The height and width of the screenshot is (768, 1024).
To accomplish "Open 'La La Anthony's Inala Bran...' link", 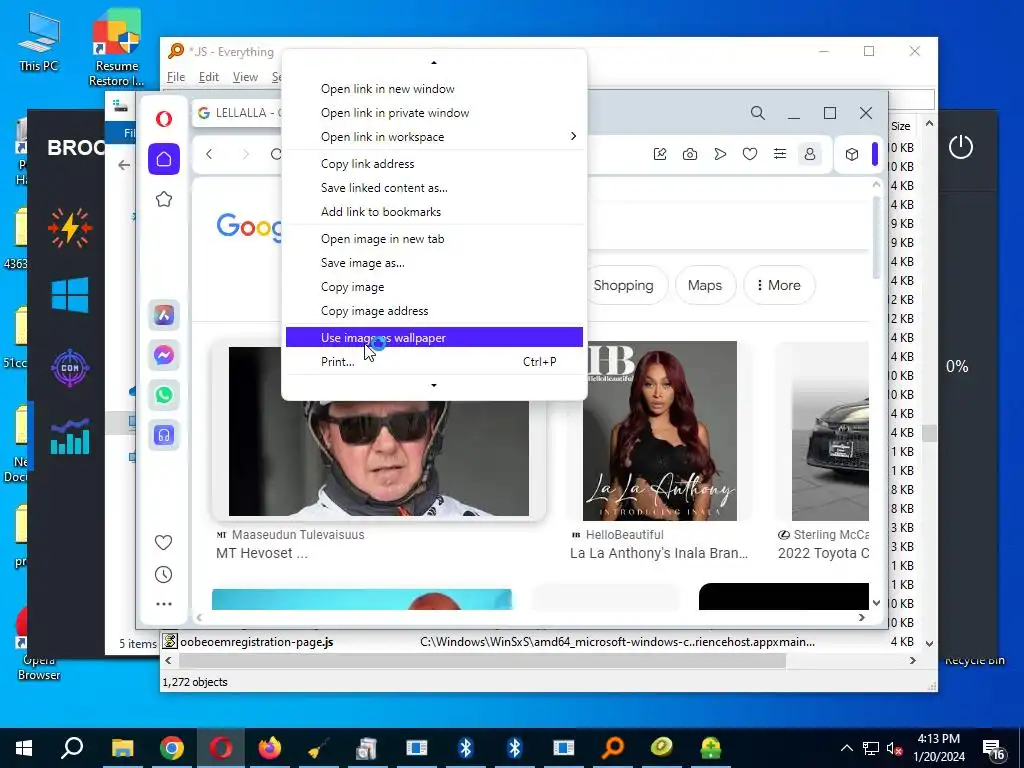I will coord(658,553).
